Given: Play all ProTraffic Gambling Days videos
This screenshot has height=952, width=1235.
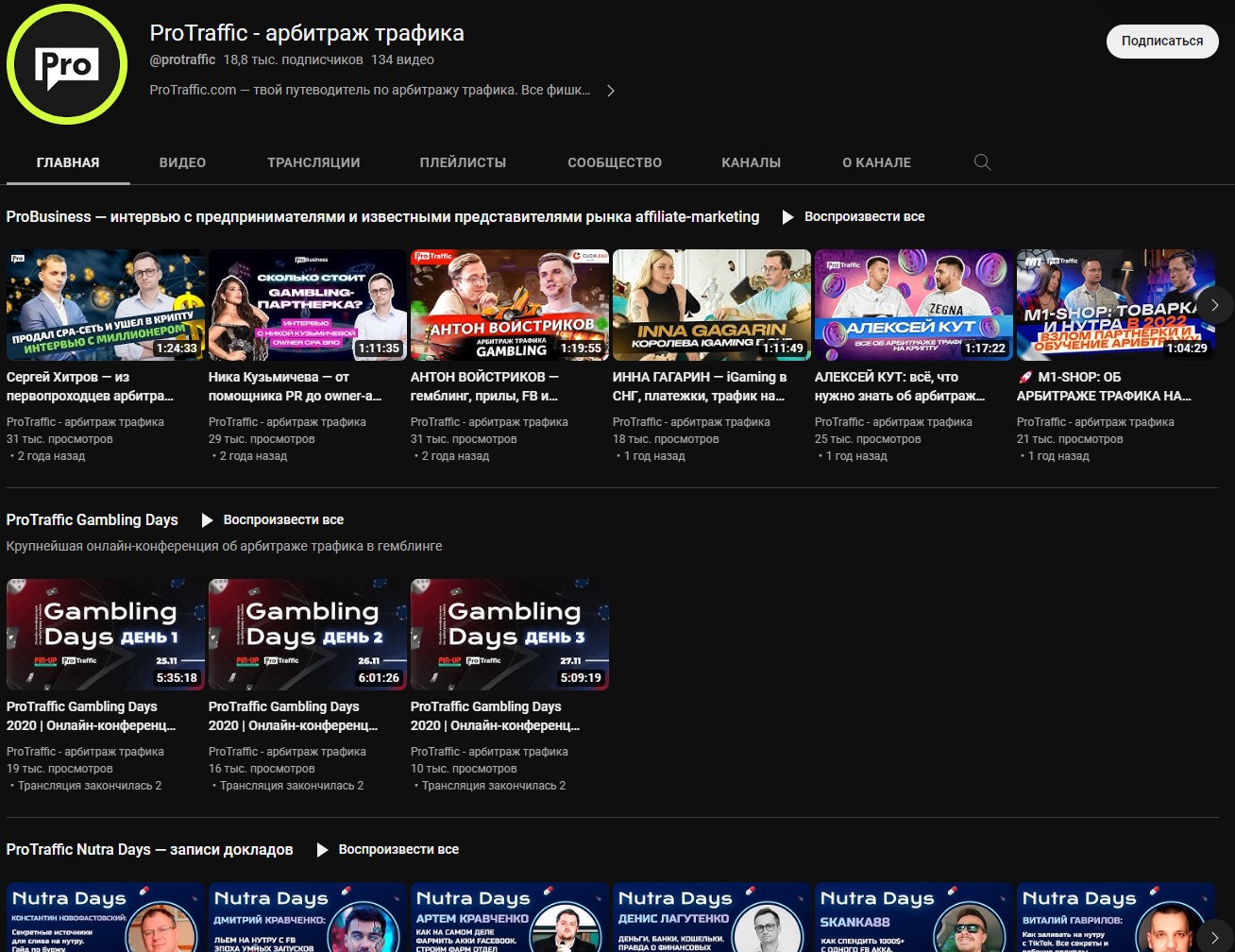Looking at the screenshot, I should (273, 519).
